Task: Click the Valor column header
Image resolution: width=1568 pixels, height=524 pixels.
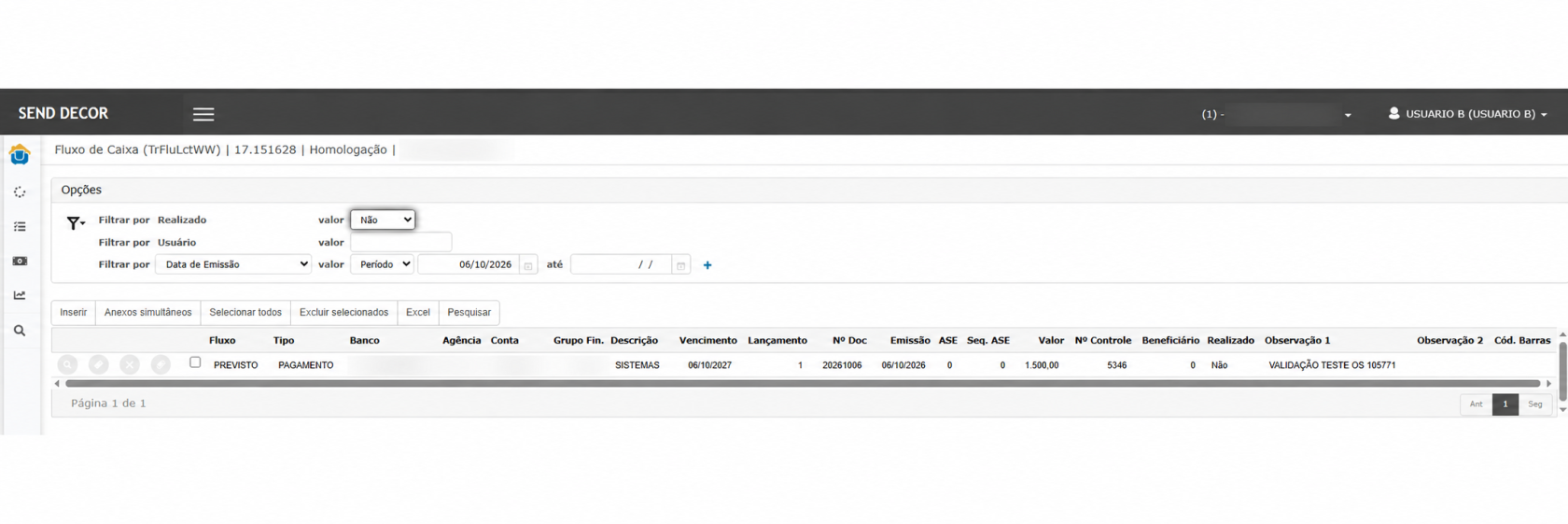Action: coord(1051,341)
